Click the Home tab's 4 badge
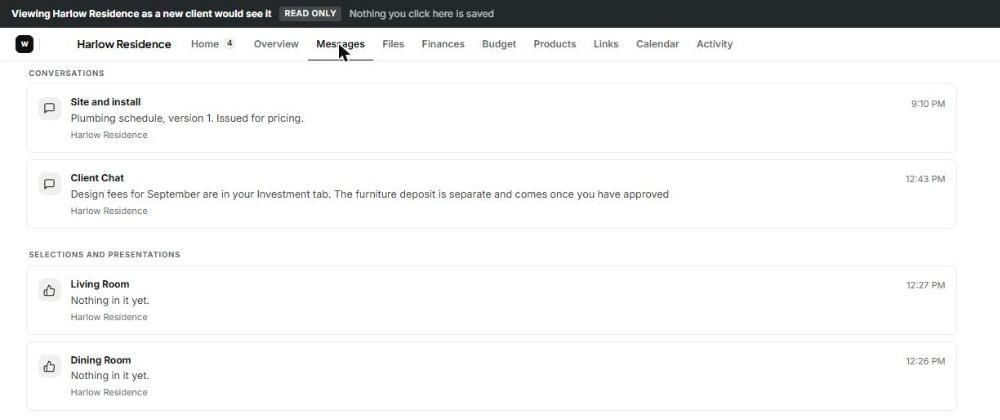Viewport: 1000px width, 420px height. tap(229, 44)
